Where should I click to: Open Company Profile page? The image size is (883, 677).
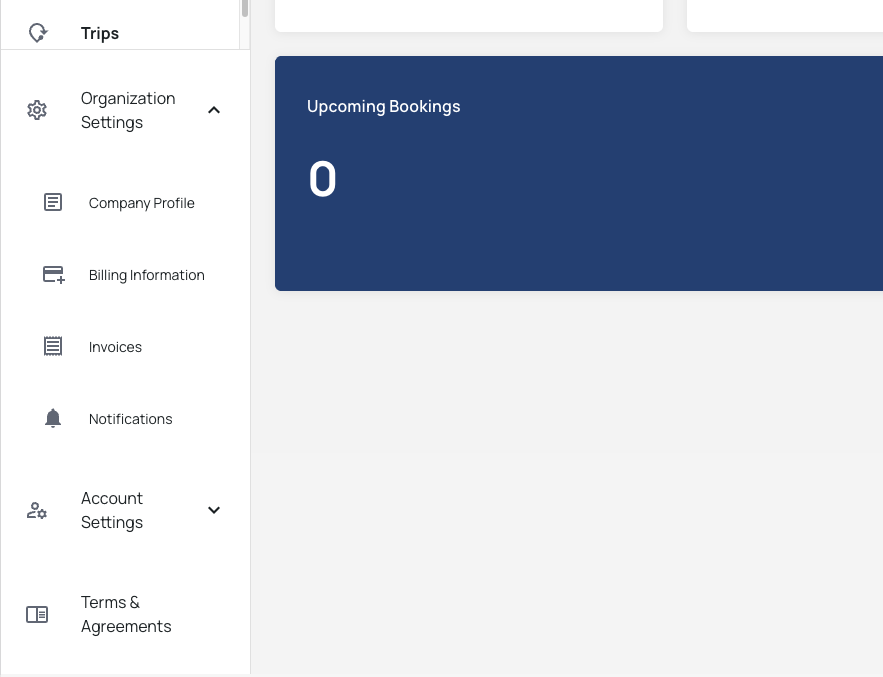tap(141, 203)
